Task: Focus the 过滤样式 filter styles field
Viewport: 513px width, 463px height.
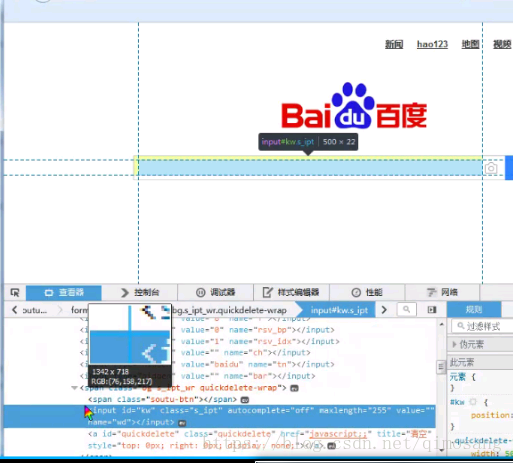Action: pyautogui.click(x=482, y=326)
